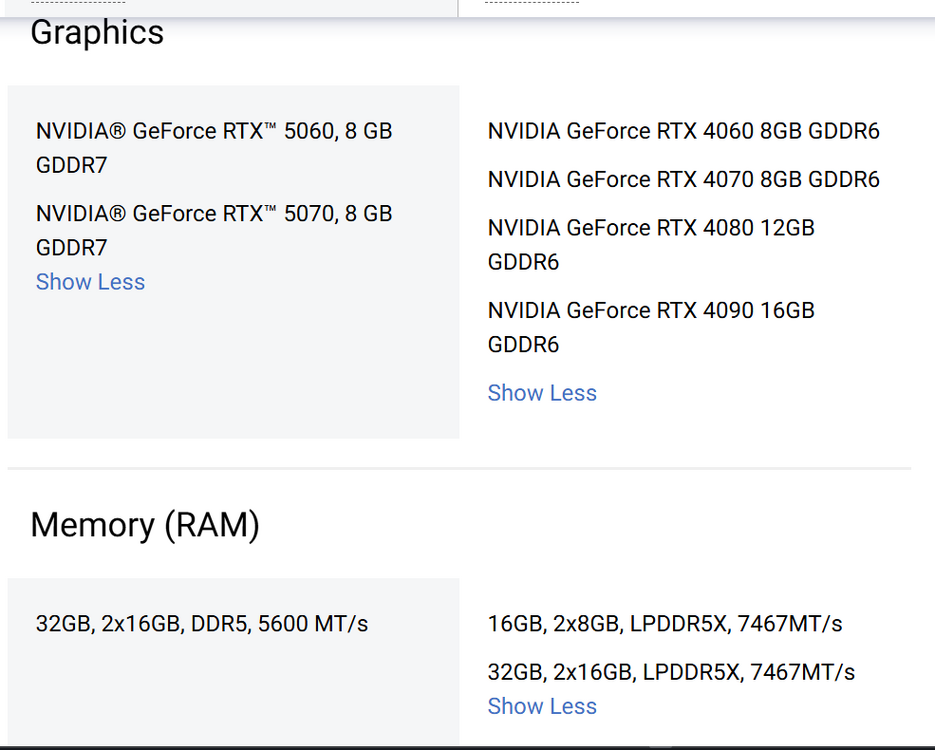Screen dimensions: 935x750
Task: Click the GeForce RTX 4070 8GB GDDR6 option
Action: point(683,179)
